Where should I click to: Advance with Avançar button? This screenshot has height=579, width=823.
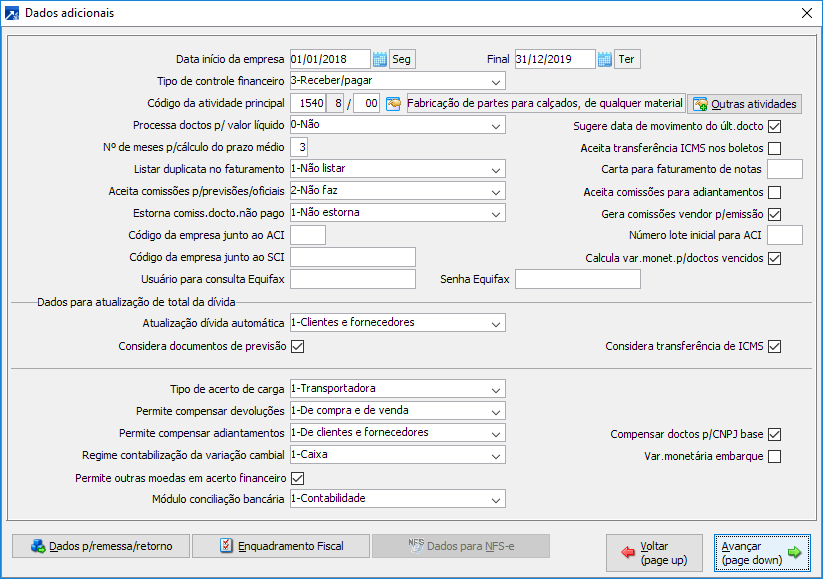point(762,553)
